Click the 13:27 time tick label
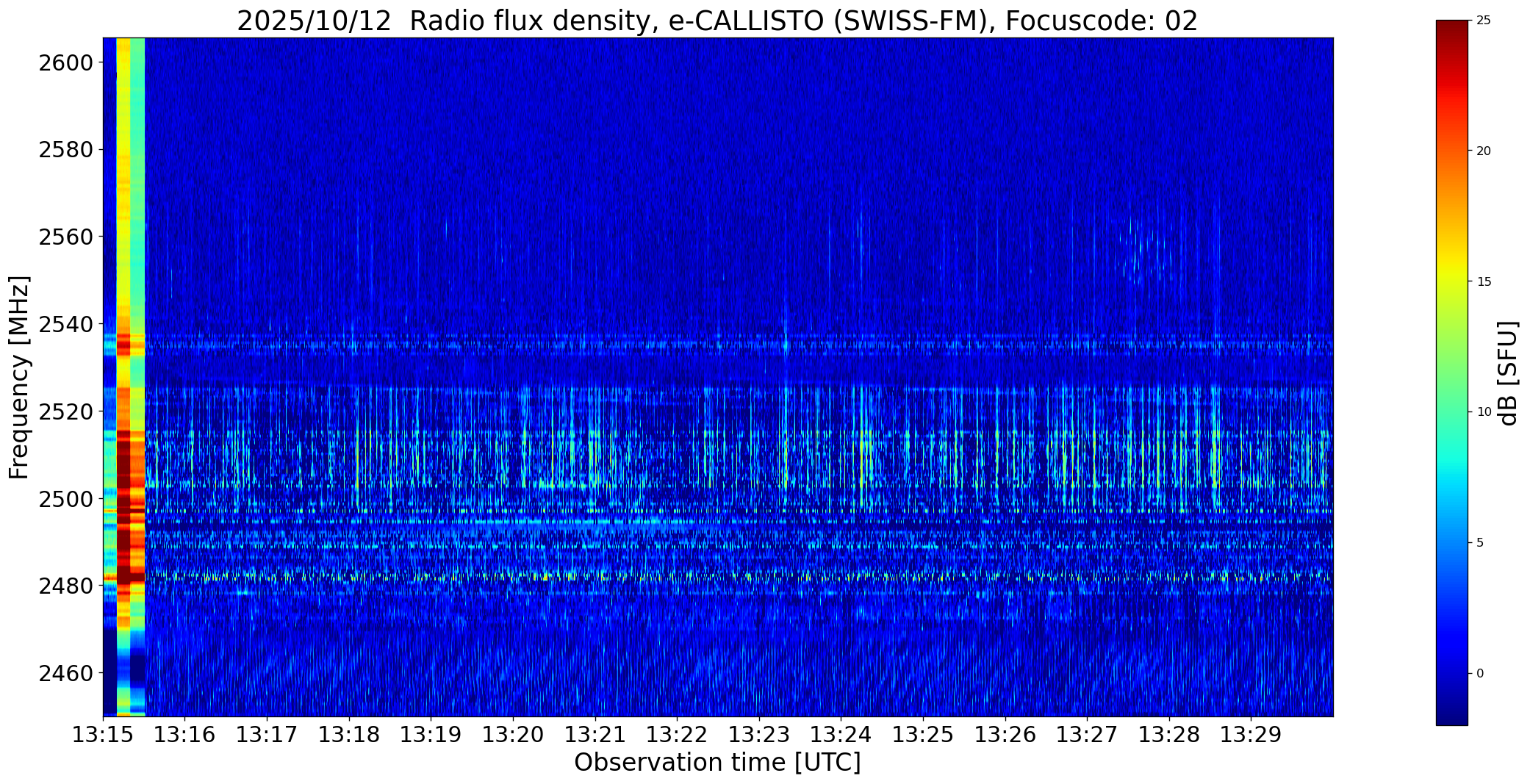The image size is (1530, 784). point(1088,735)
